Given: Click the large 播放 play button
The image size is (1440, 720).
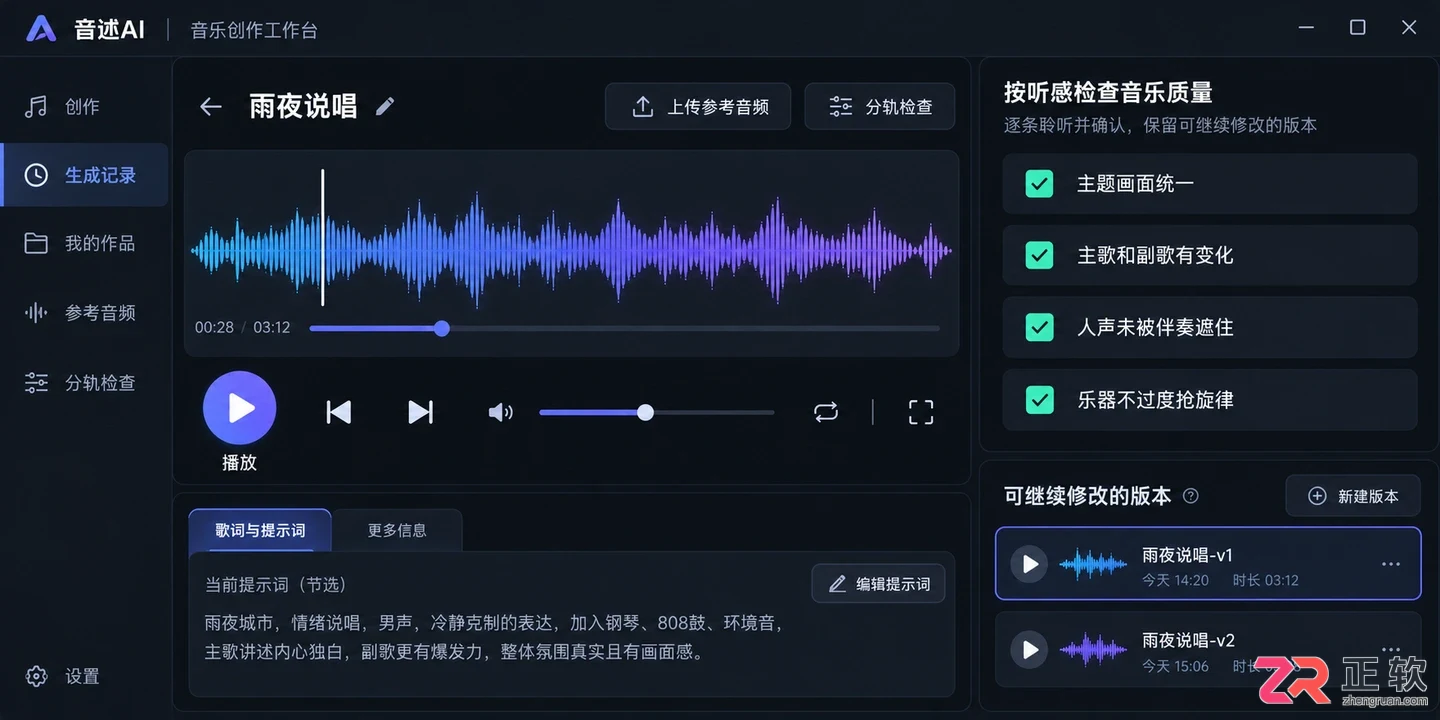Looking at the screenshot, I should point(240,408).
